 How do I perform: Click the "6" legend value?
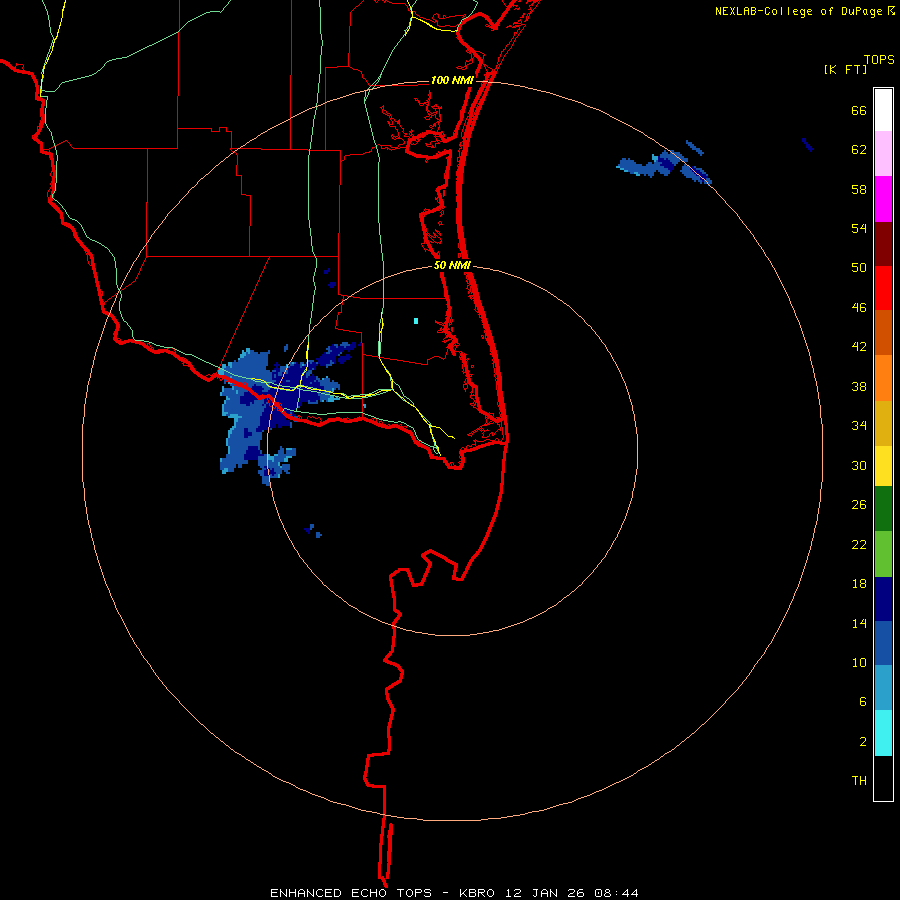(x=863, y=702)
